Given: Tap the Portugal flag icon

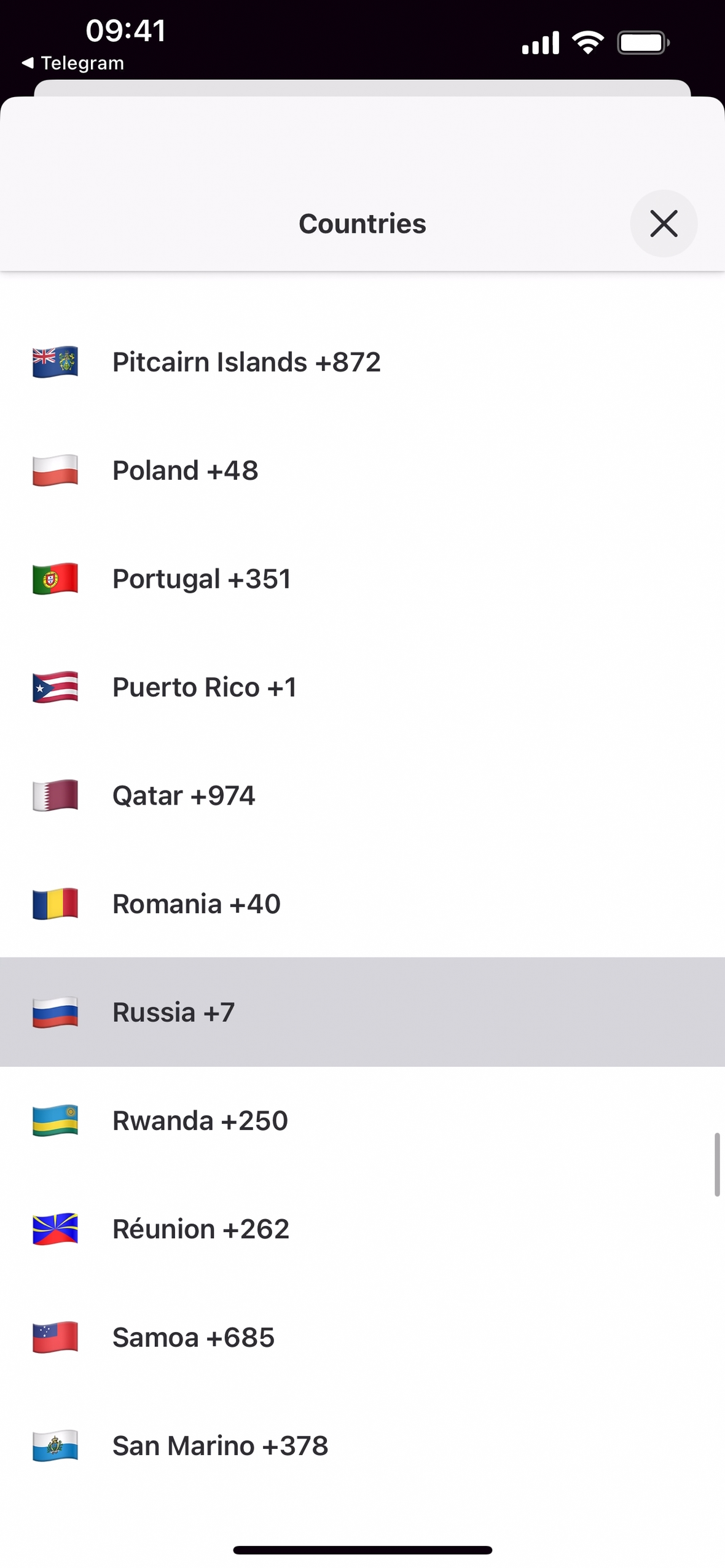Looking at the screenshot, I should (55, 579).
